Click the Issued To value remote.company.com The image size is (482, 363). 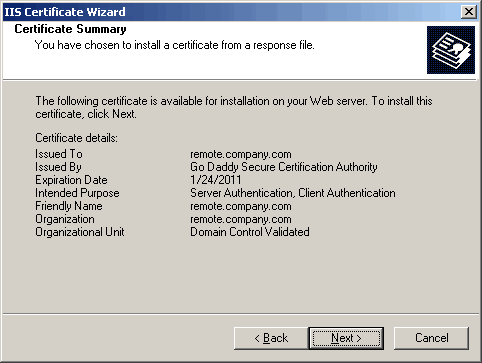click(241, 154)
